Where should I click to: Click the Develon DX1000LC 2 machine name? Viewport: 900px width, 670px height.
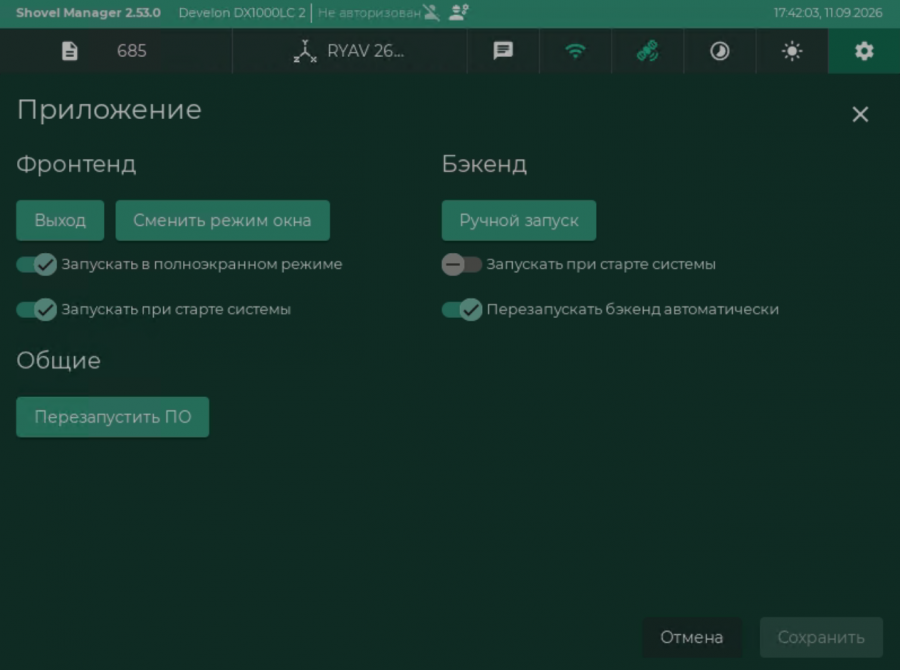coord(242,13)
